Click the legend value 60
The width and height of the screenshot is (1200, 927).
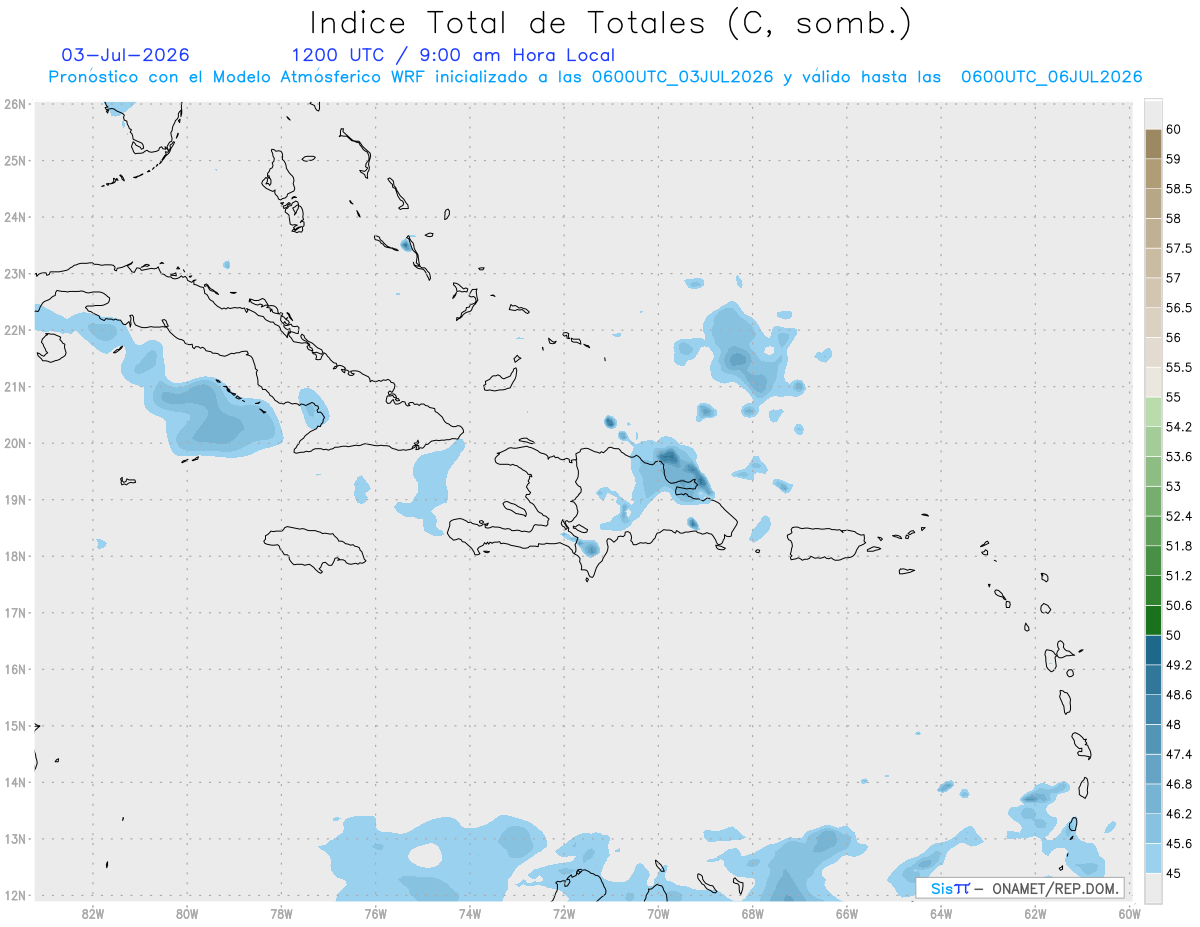(1174, 129)
